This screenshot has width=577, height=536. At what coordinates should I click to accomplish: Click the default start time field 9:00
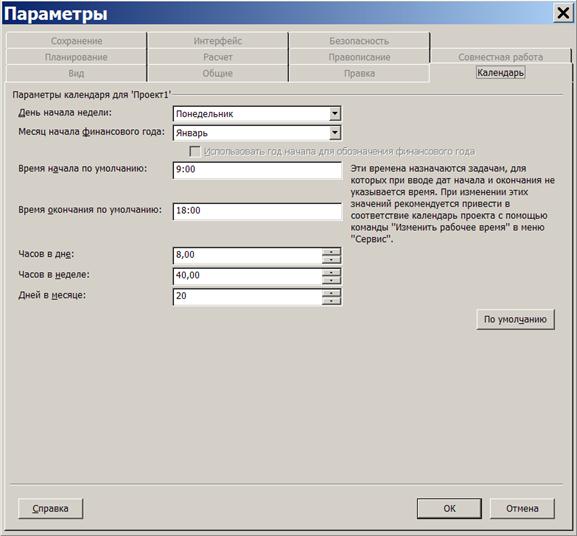257,170
